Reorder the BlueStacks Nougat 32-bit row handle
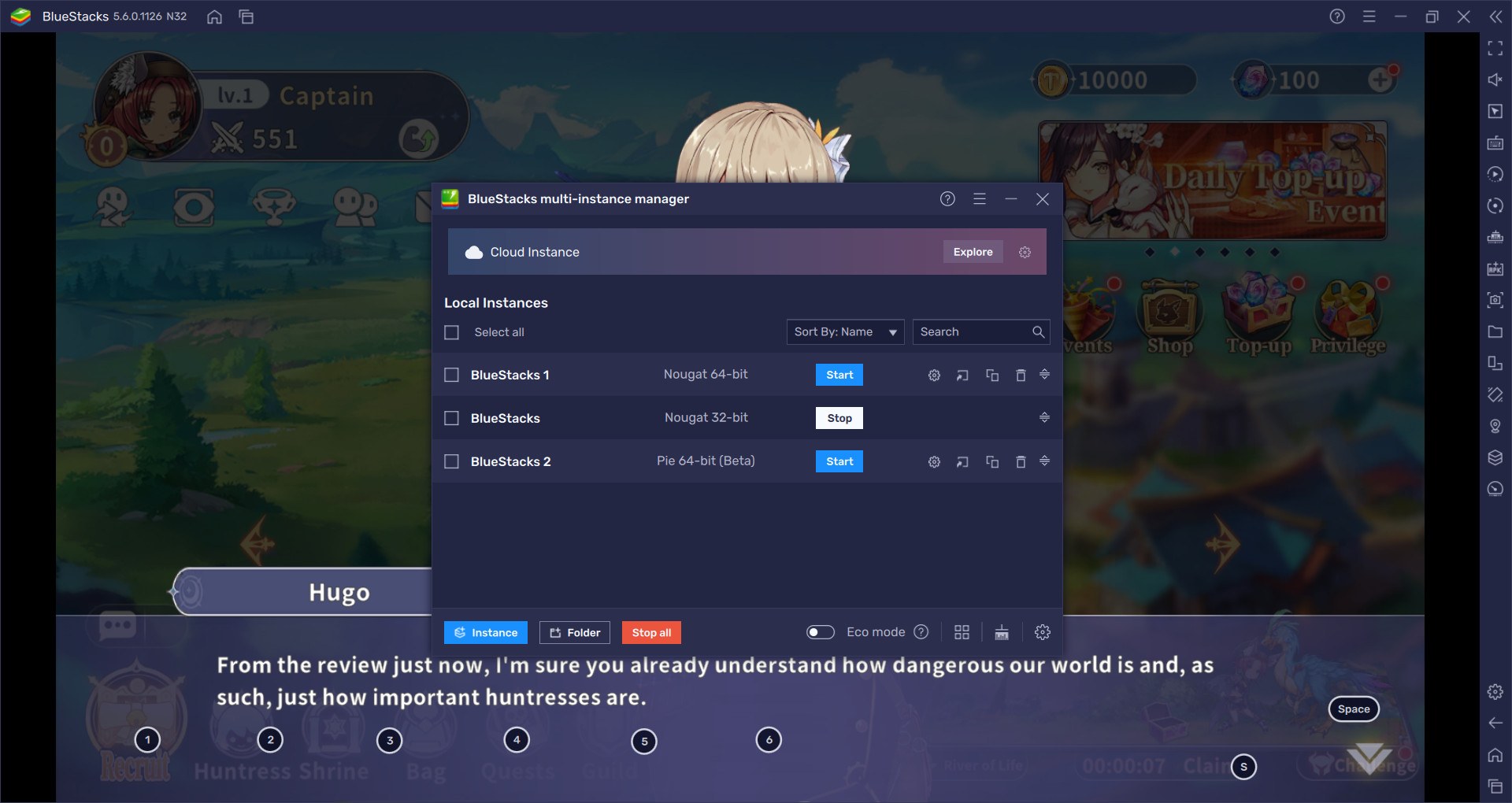Image resolution: width=1512 pixels, height=803 pixels. 1044,417
